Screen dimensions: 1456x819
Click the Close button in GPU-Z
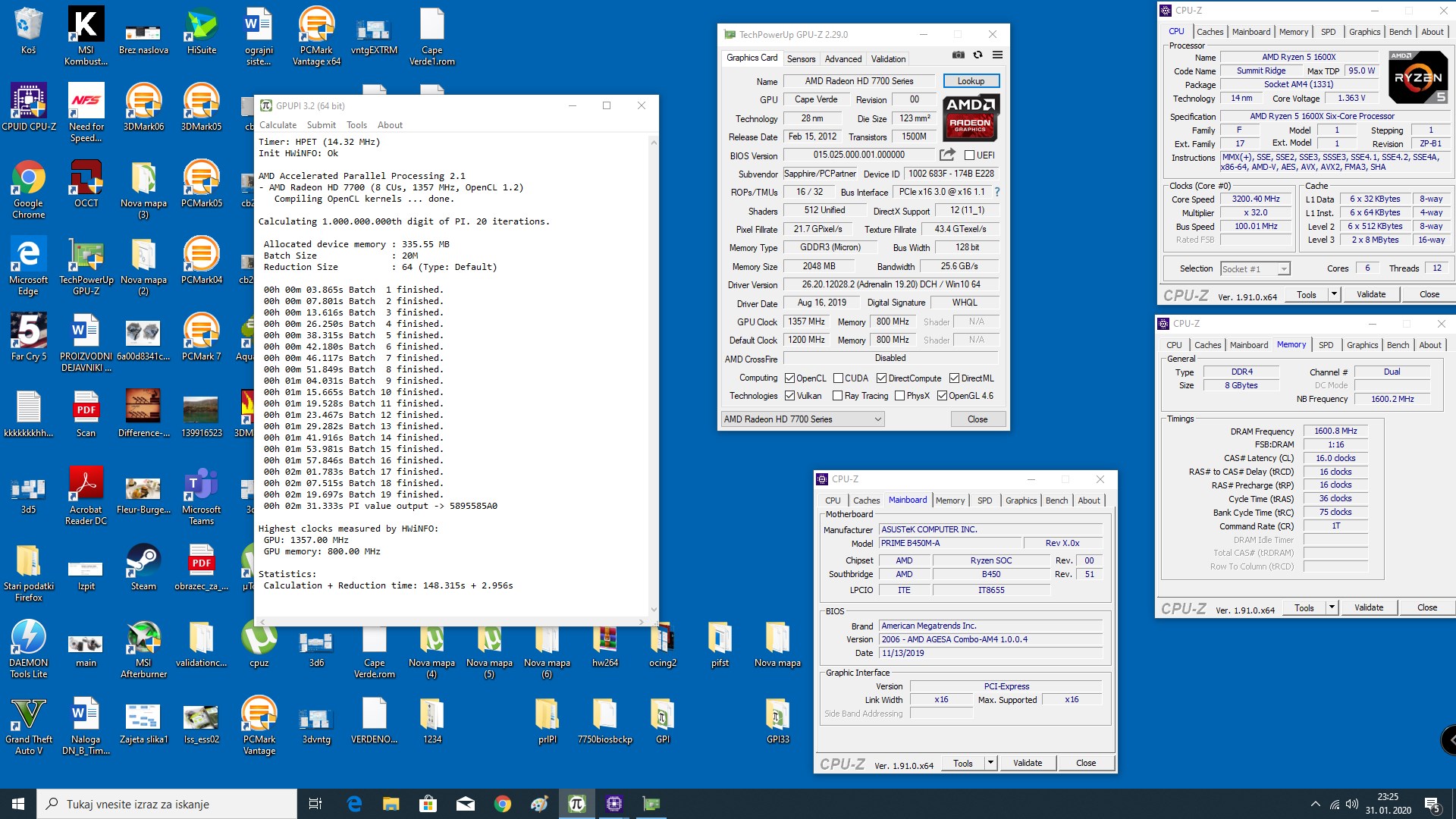(x=977, y=419)
